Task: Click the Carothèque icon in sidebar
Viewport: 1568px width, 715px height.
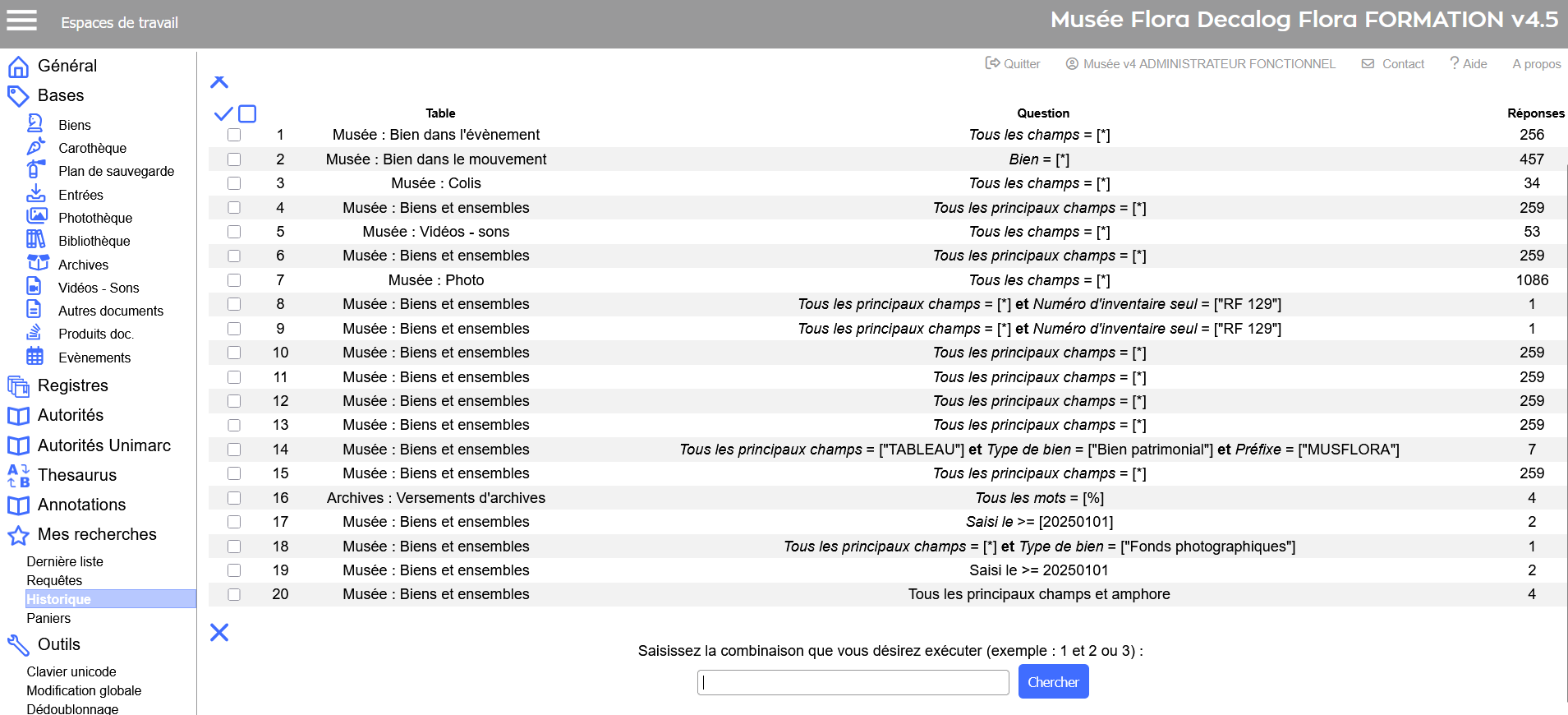Action: [x=35, y=147]
